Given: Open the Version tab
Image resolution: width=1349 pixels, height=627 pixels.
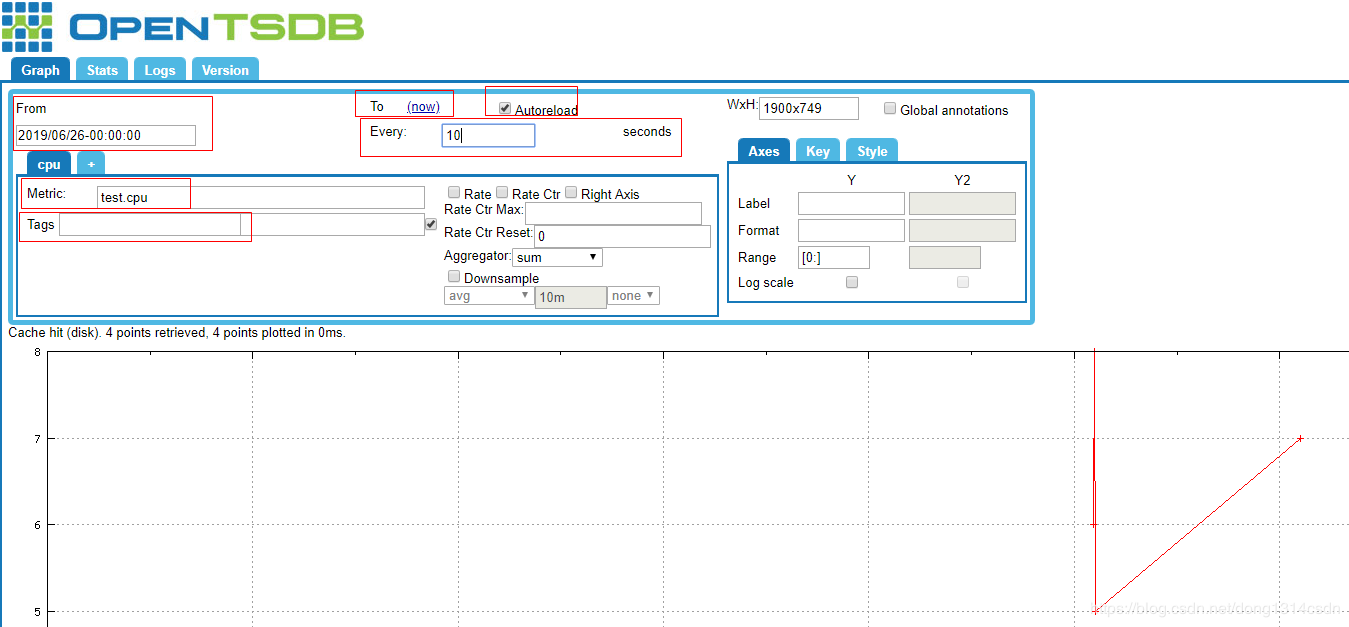Looking at the screenshot, I should click(x=225, y=70).
